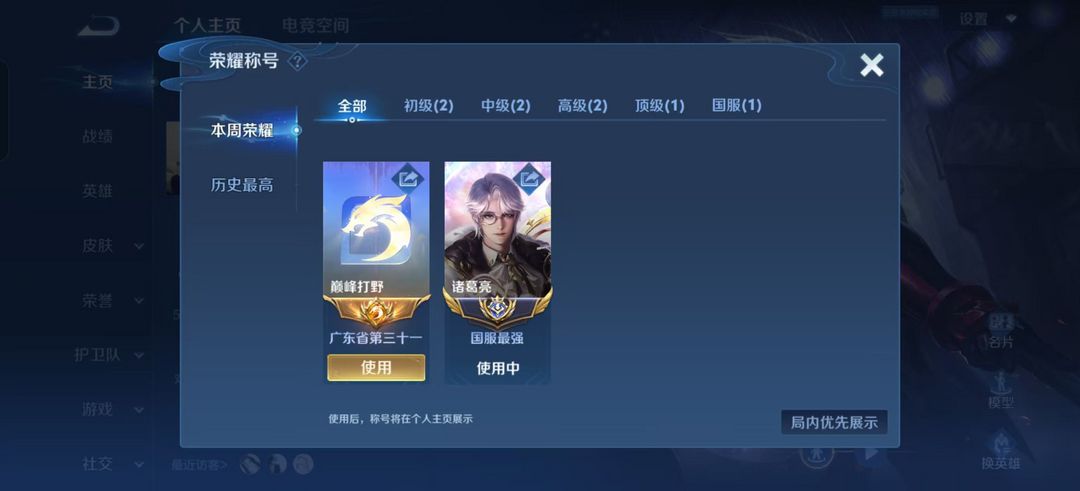Click the 局内优先展示 button
Viewport: 1080px width, 491px height.
tap(834, 422)
